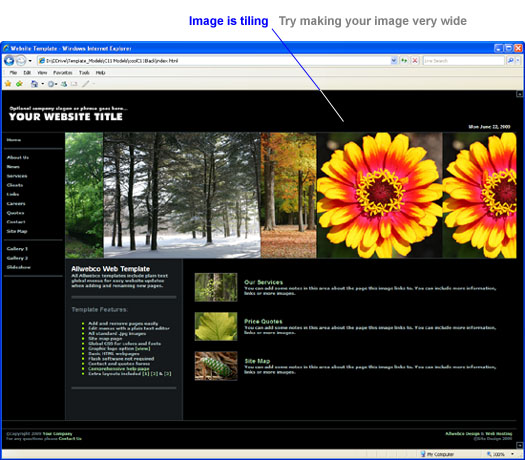Click the YOUR WEBSITE TITLE header text

(x=66, y=117)
